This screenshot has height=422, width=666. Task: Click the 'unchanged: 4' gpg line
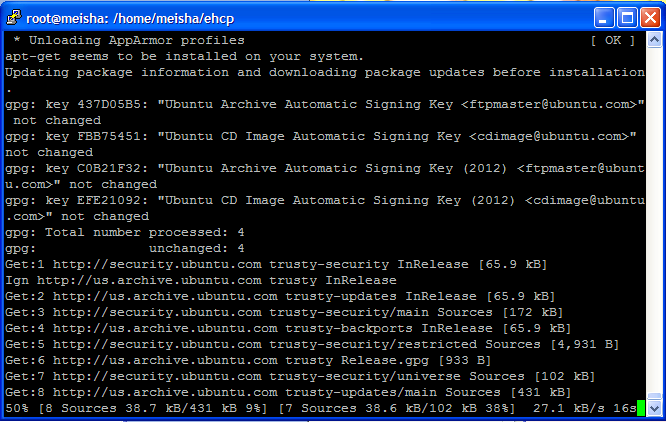click(x=125, y=248)
